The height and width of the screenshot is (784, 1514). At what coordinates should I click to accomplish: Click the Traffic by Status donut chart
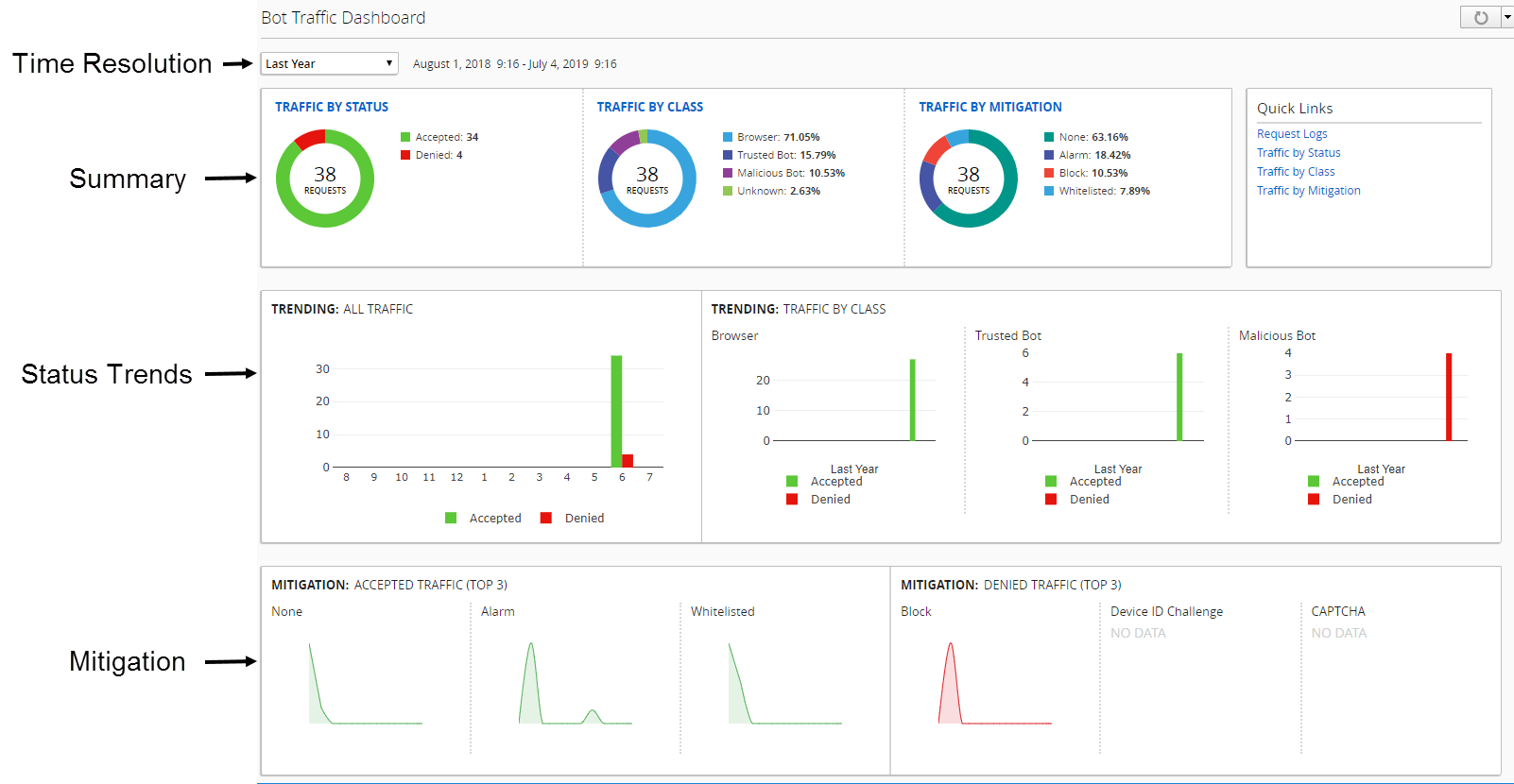coord(325,179)
